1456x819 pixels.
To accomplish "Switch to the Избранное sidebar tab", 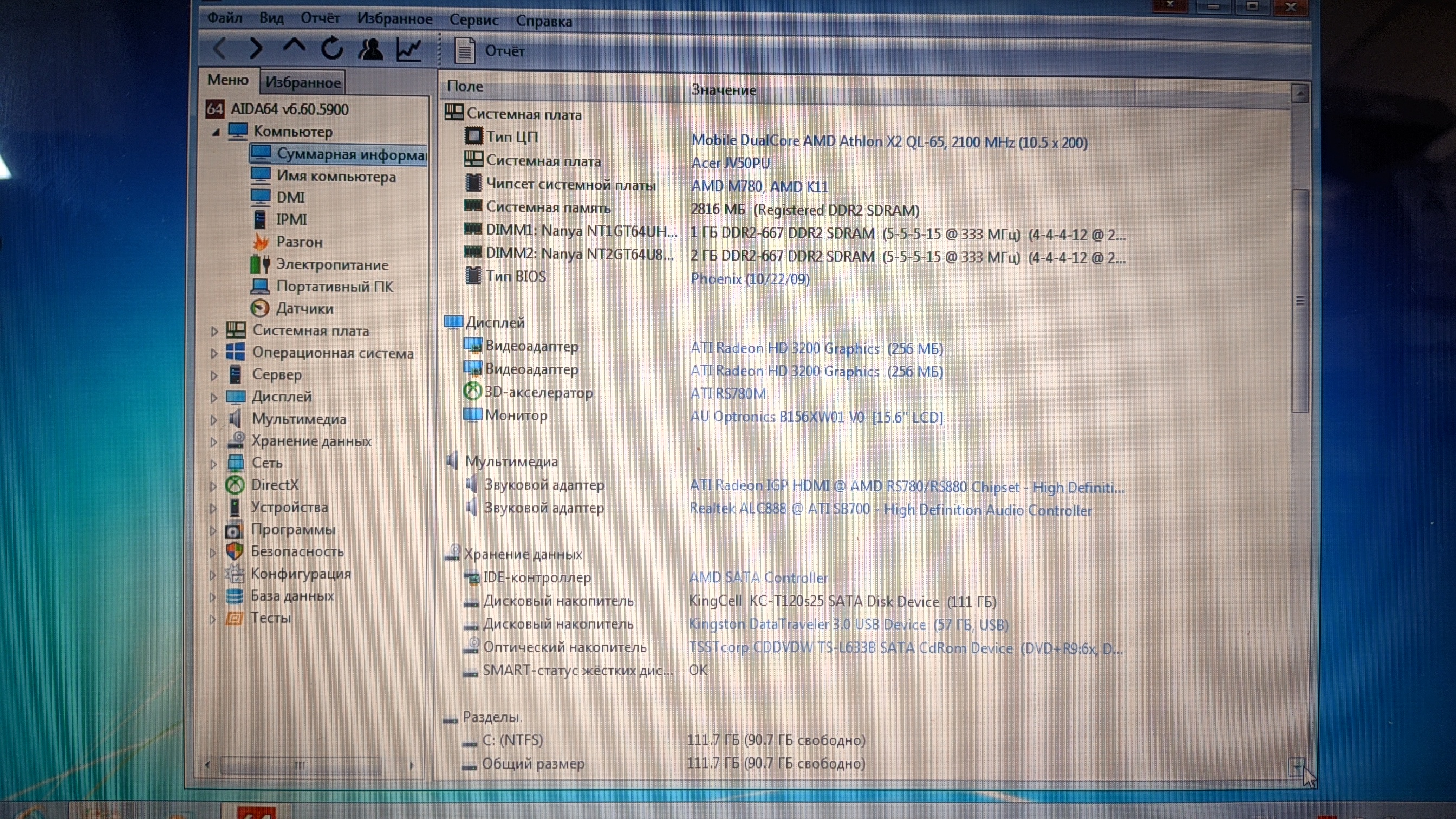I will click(303, 82).
